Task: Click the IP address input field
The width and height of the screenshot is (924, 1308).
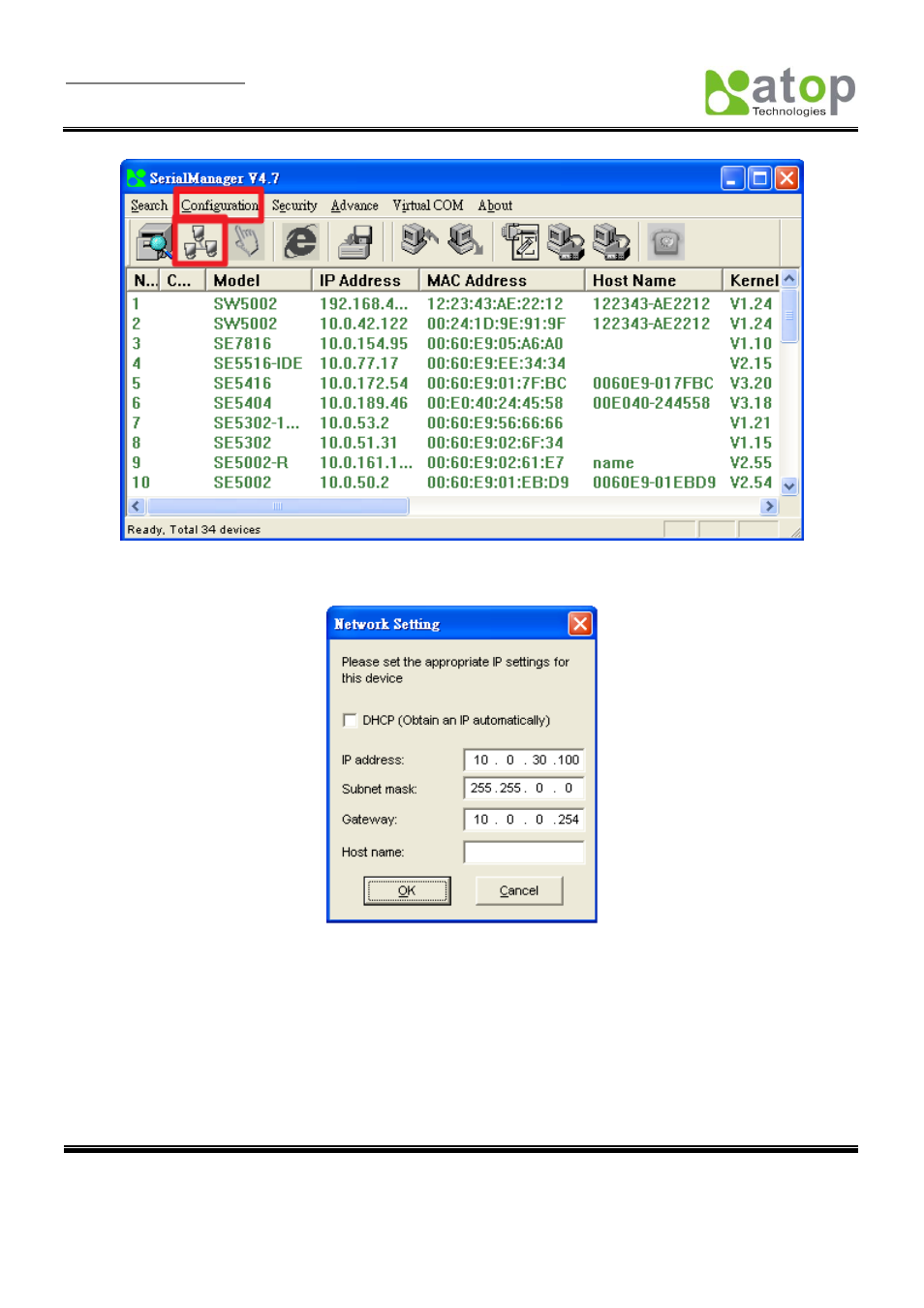Action: pyautogui.click(x=524, y=760)
